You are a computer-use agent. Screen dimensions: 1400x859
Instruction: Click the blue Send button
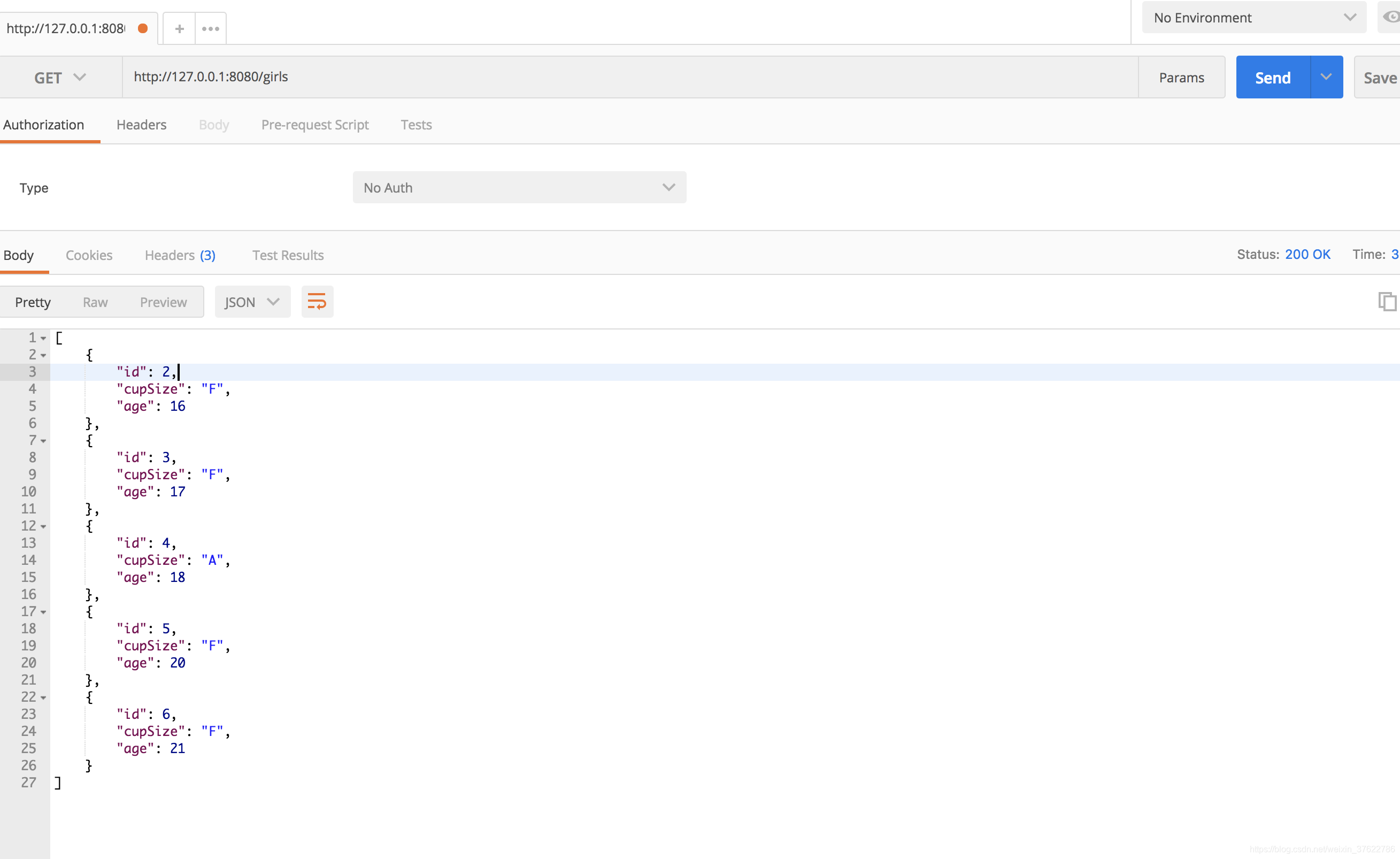(x=1273, y=77)
